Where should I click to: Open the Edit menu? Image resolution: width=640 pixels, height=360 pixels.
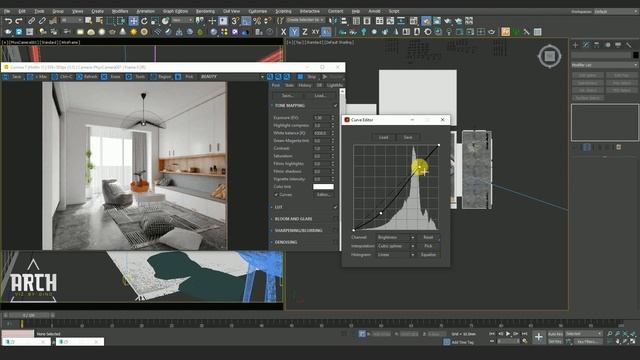pyautogui.click(x=22, y=11)
